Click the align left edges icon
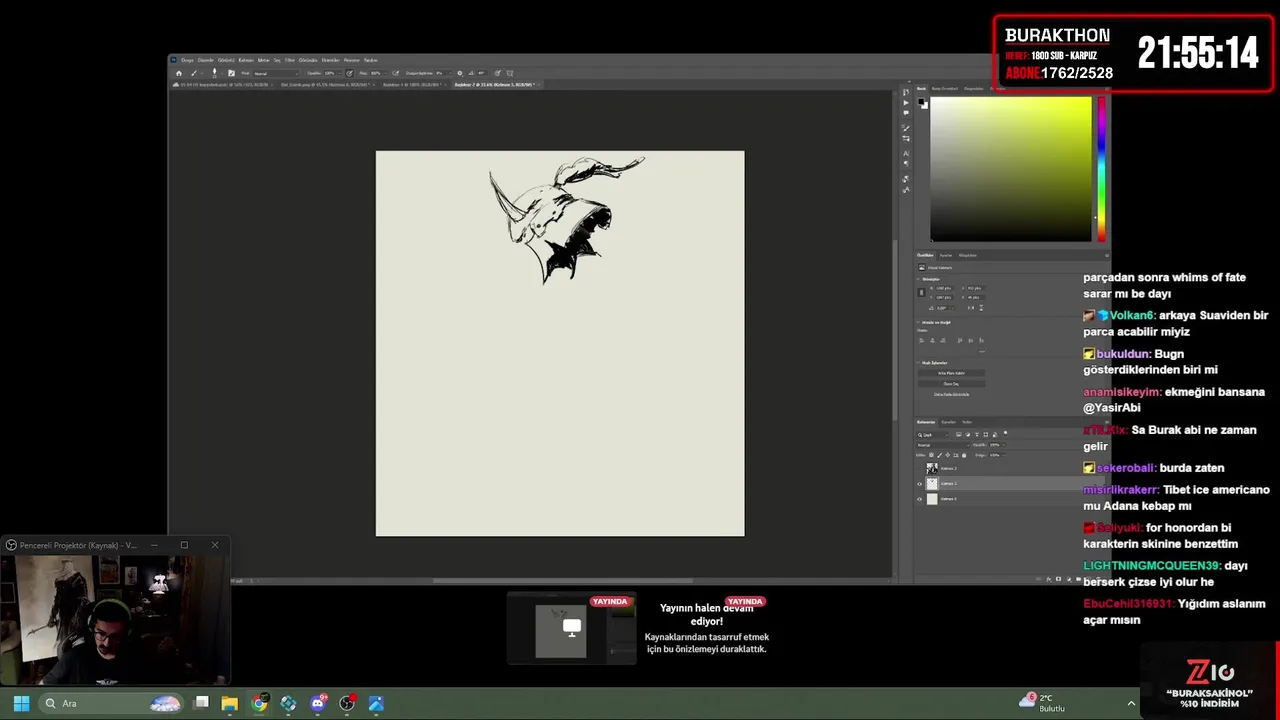The height and width of the screenshot is (720, 1280). click(x=921, y=340)
